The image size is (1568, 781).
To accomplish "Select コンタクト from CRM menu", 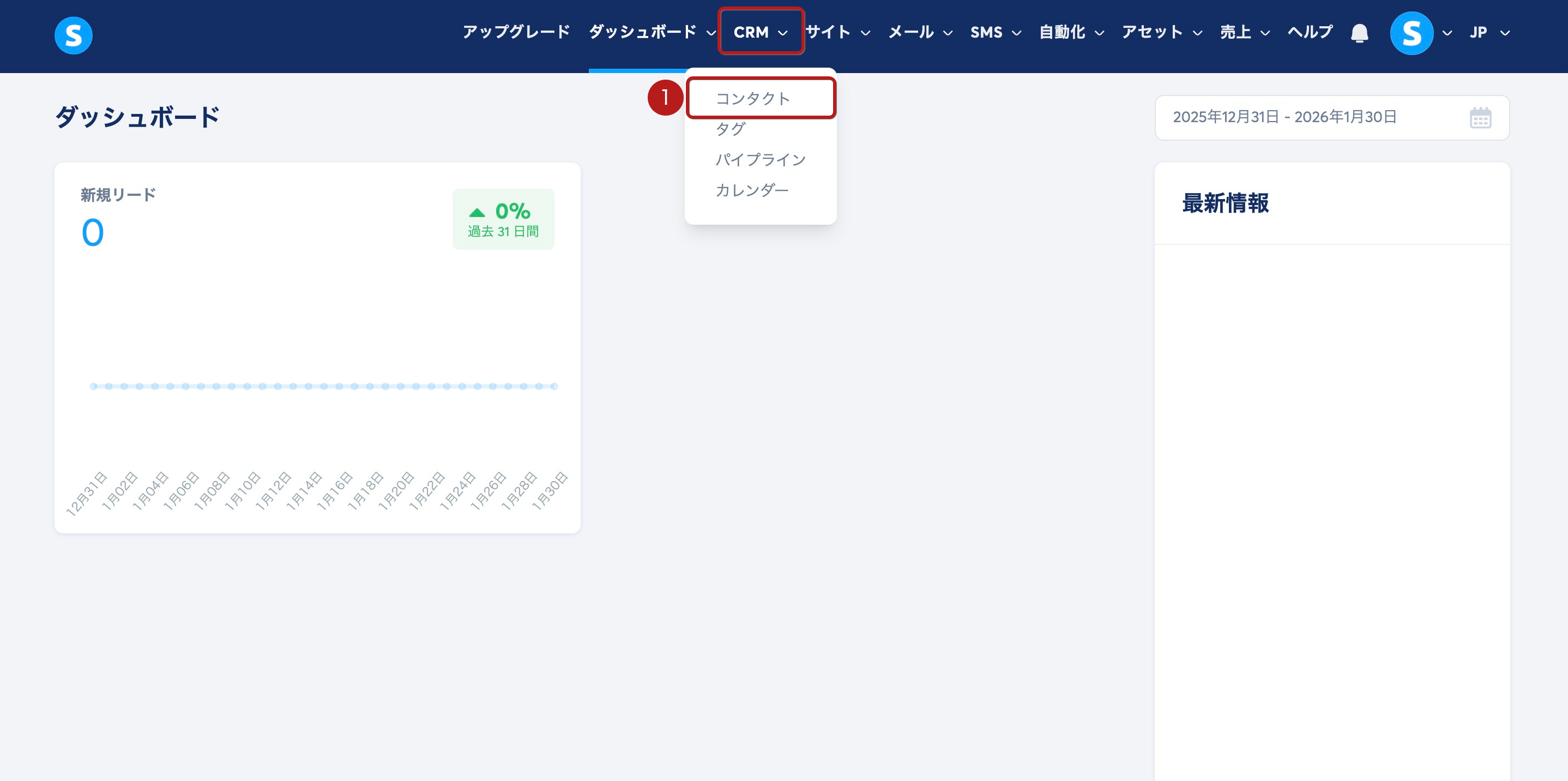I will click(x=752, y=99).
